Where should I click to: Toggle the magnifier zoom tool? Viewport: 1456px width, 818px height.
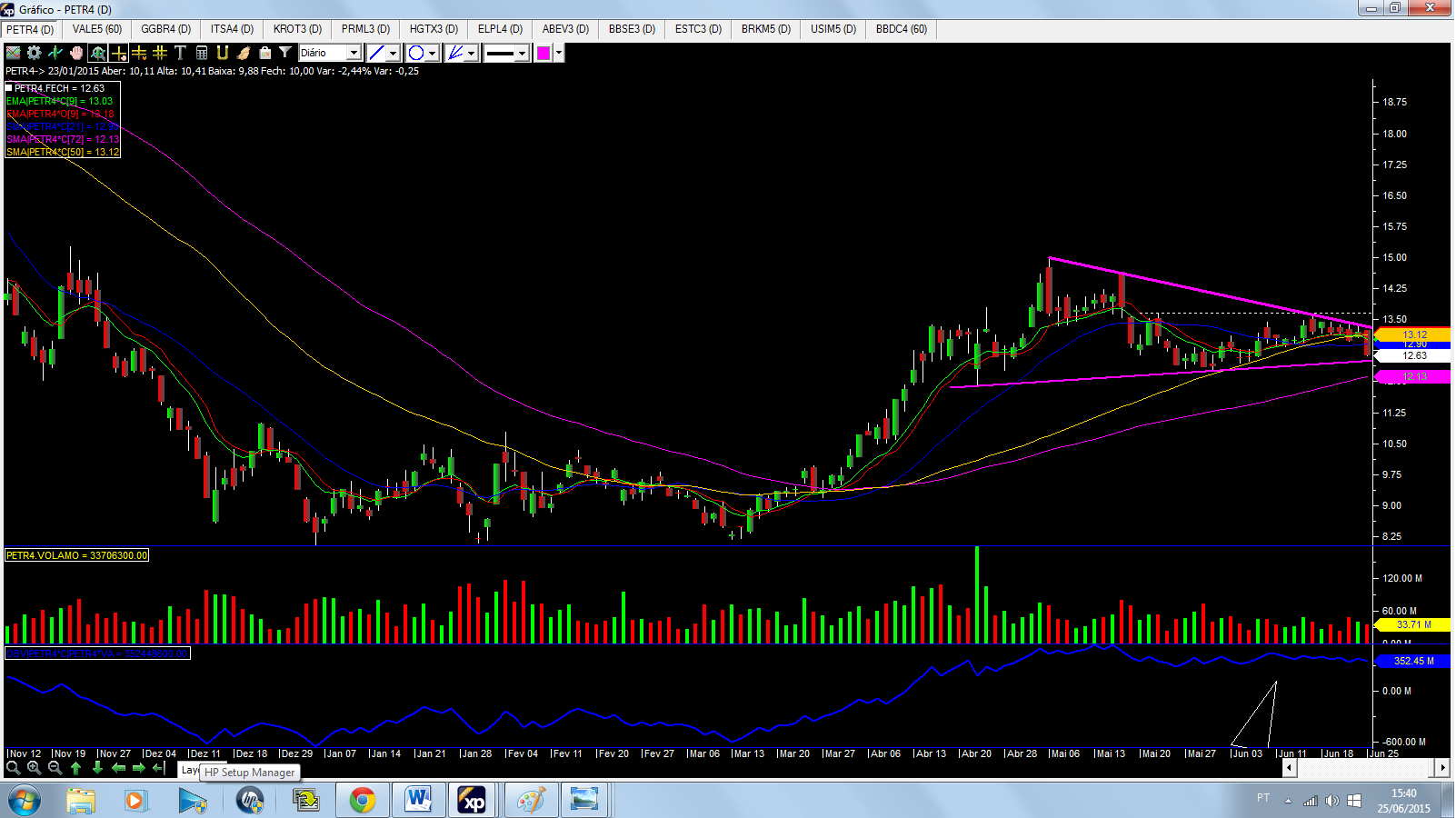[x=97, y=53]
